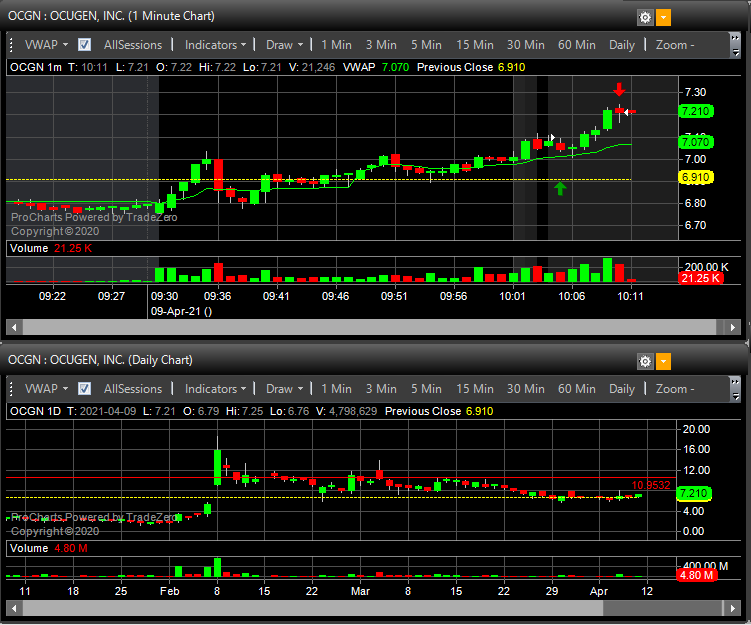The image size is (751, 625).
Task: Click the tall red volume bar at 09:36
Action: point(218,272)
